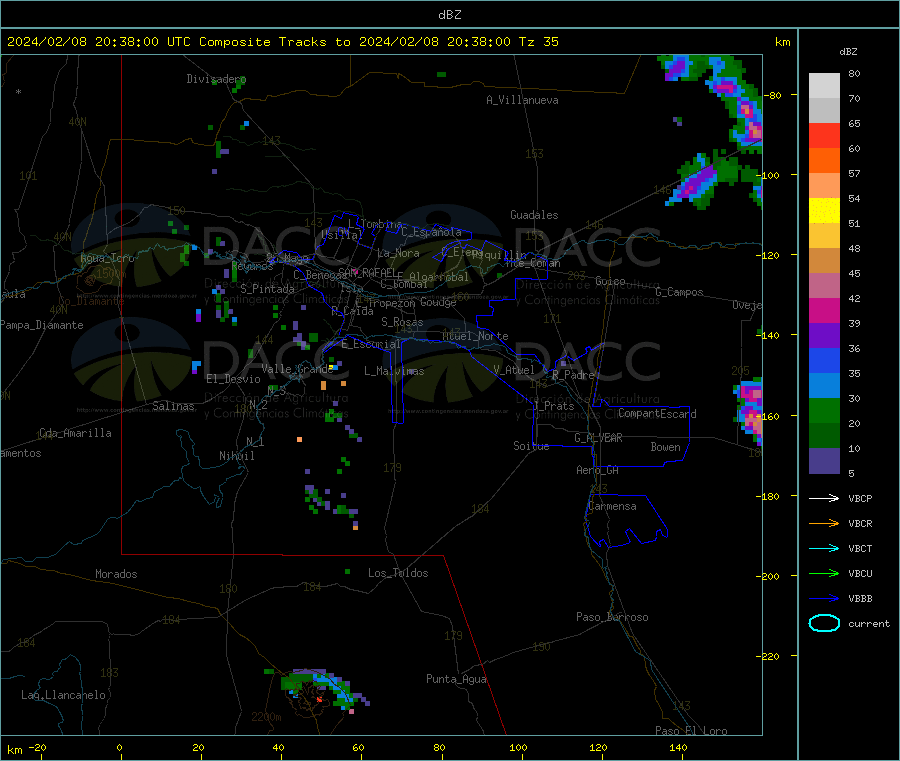
Task: Click the 'R_Padre' map label
Action: tap(573, 375)
